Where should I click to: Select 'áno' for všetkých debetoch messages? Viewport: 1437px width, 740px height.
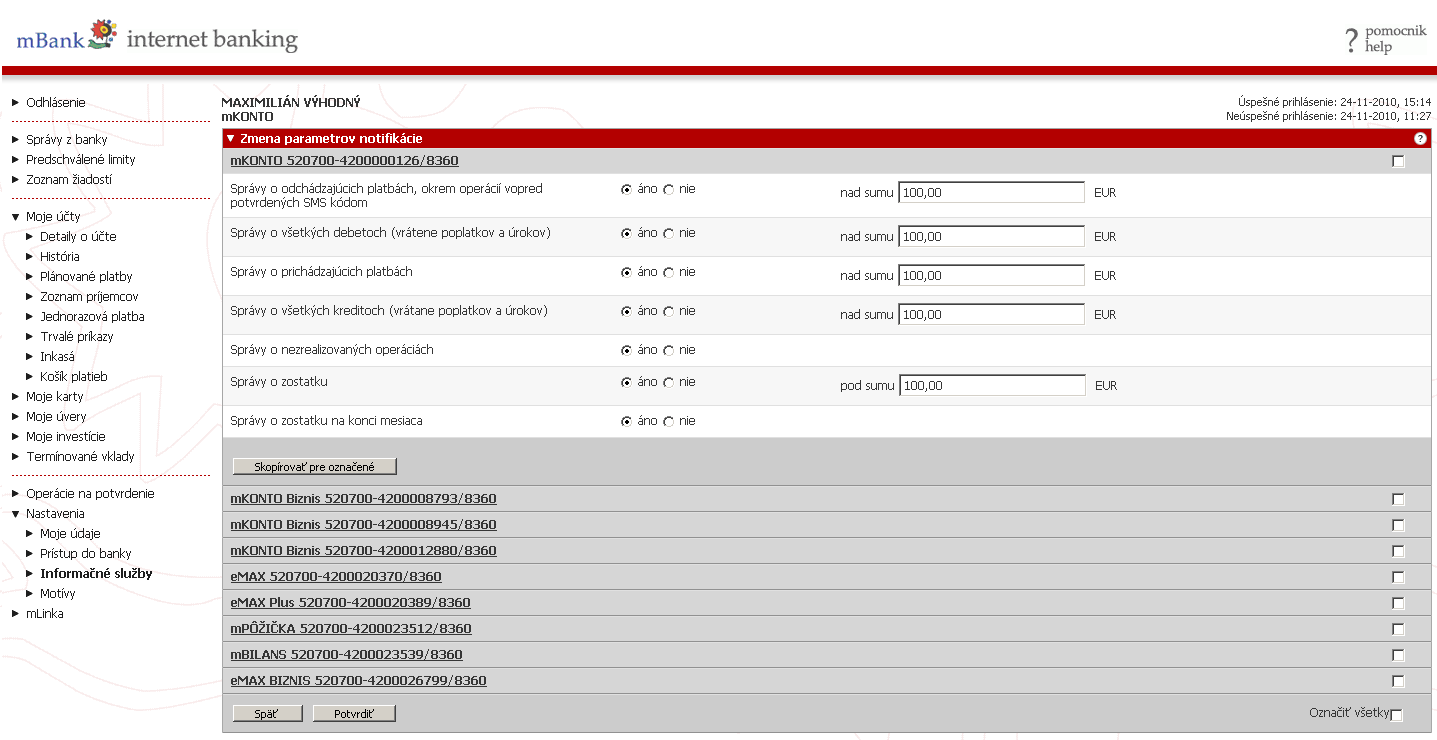click(626, 233)
